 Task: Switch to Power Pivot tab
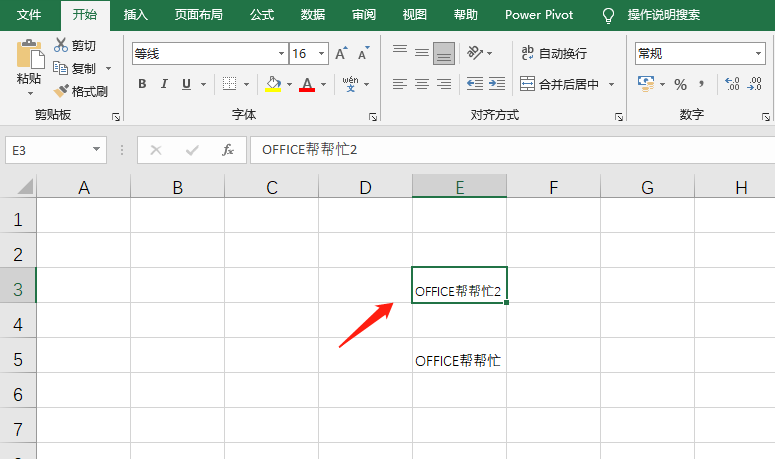(539, 15)
